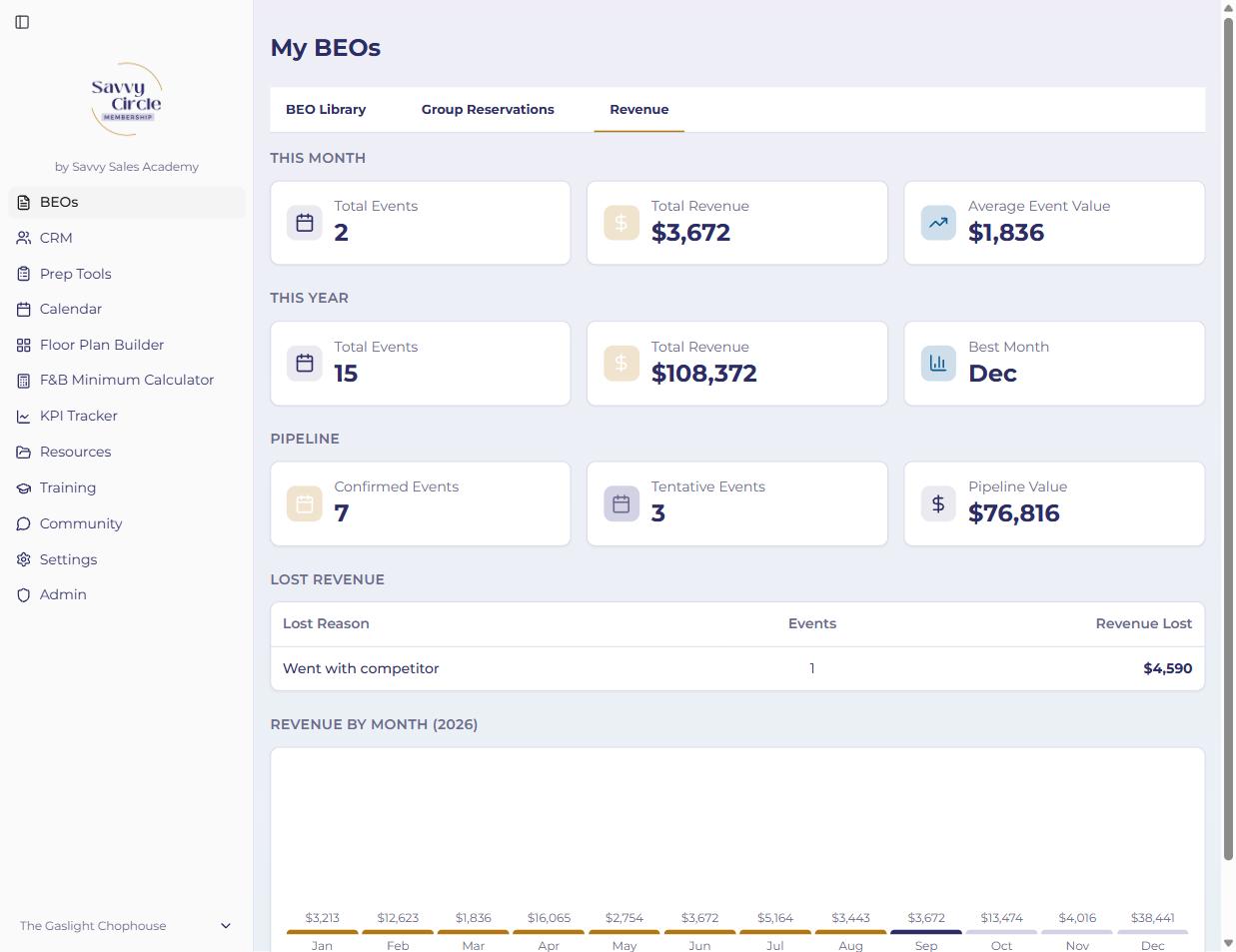Viewport: 1236px width, 952px height.
Task: Click This Year Total Revenue dollar icon
Action: (x=621, y=364)
